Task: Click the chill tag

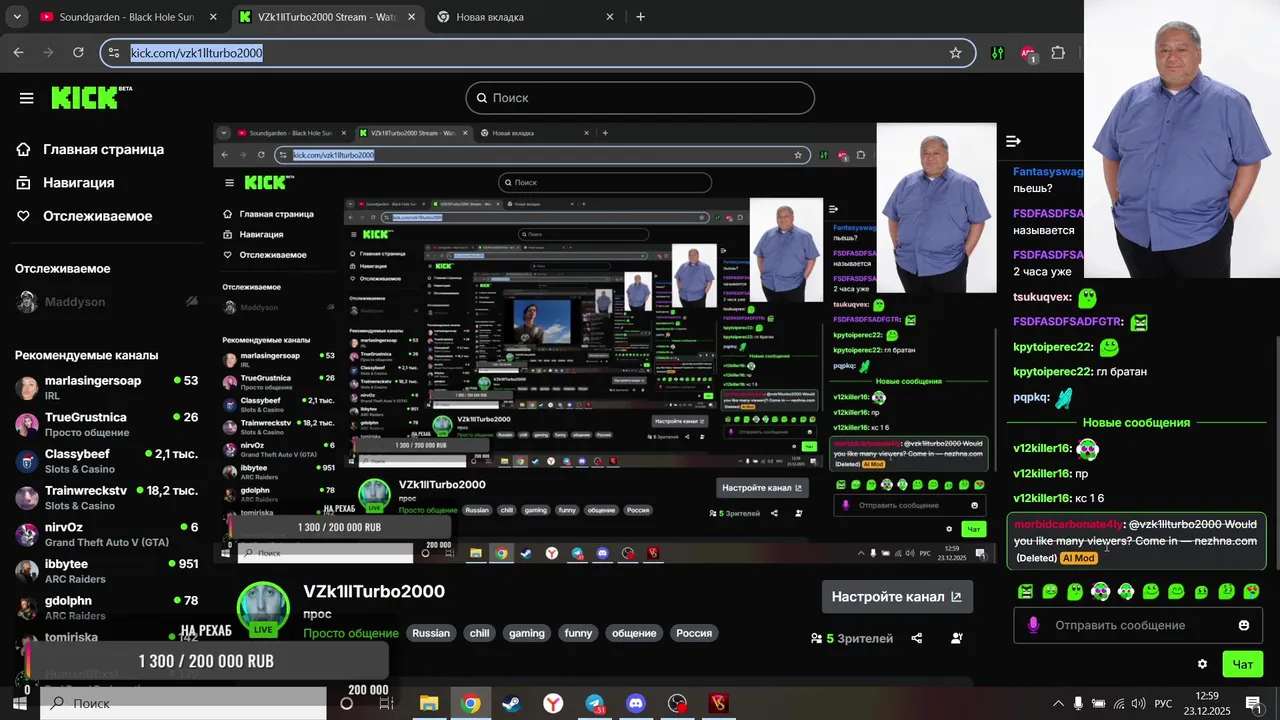Action: pos(480,633)
